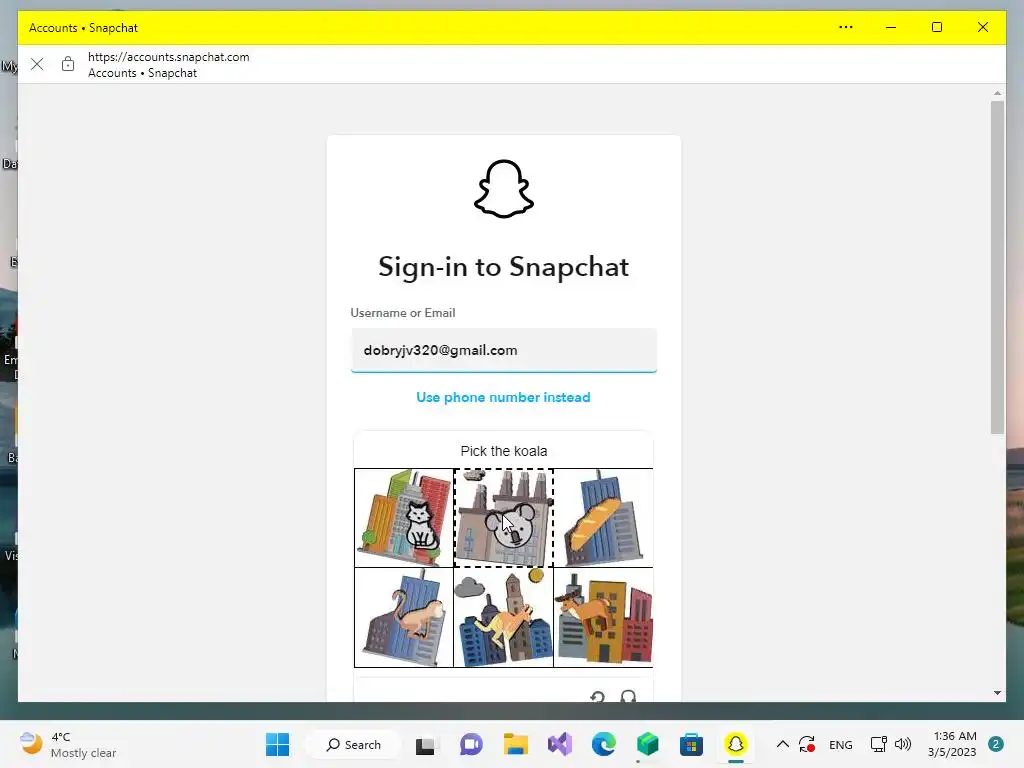
Task: Click the 'Sign-in to Snapchat' heading
Action: coord(504,267)
